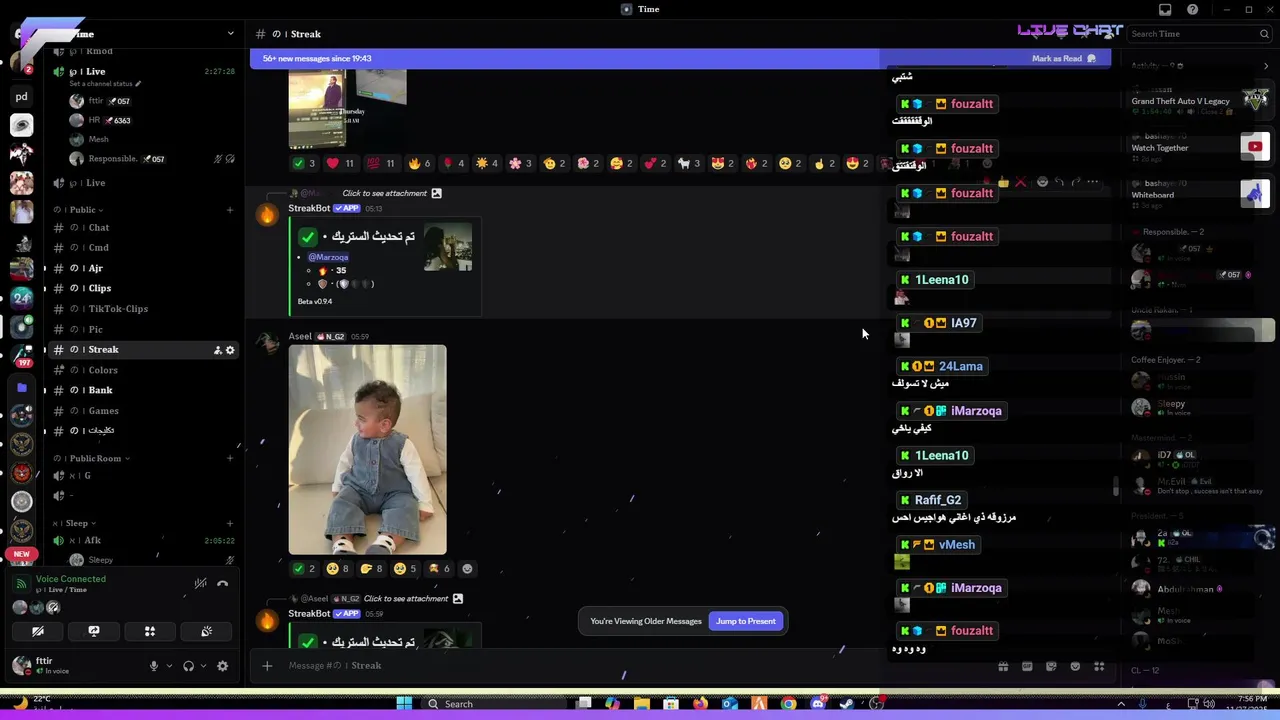This screenshot has height=720, width=1280.
Task: Toggle noise suppression icon in voice panel
Action: click(x=201, y=584)
